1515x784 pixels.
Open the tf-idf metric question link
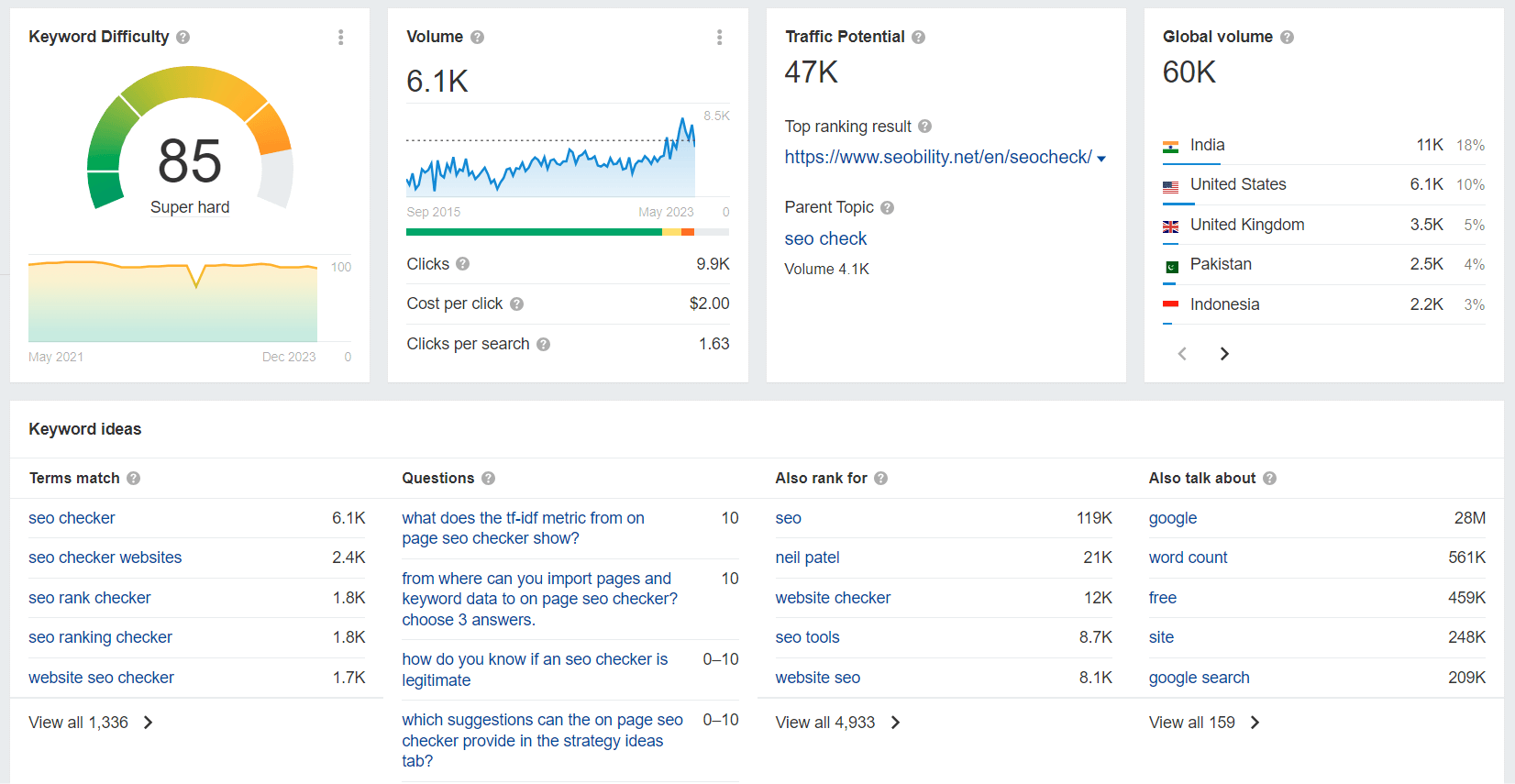(x=523, y=528)
